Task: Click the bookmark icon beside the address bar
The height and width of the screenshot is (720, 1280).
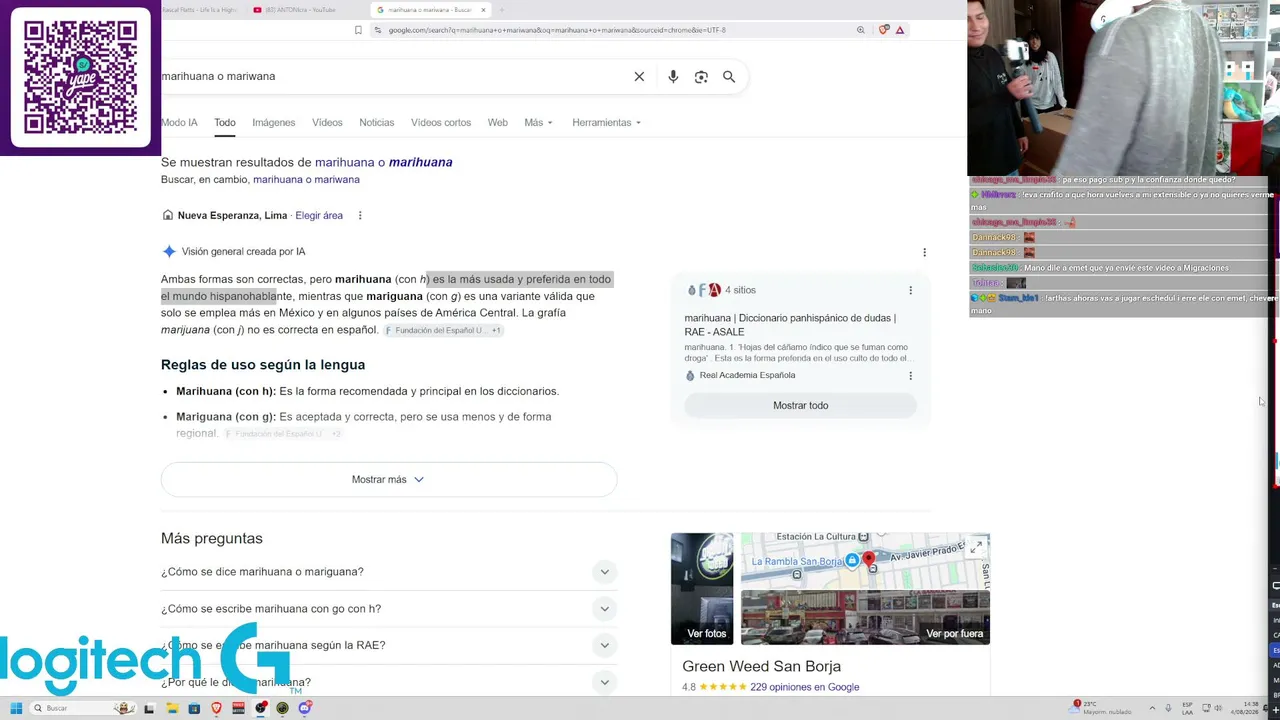Action: [358, 30]
